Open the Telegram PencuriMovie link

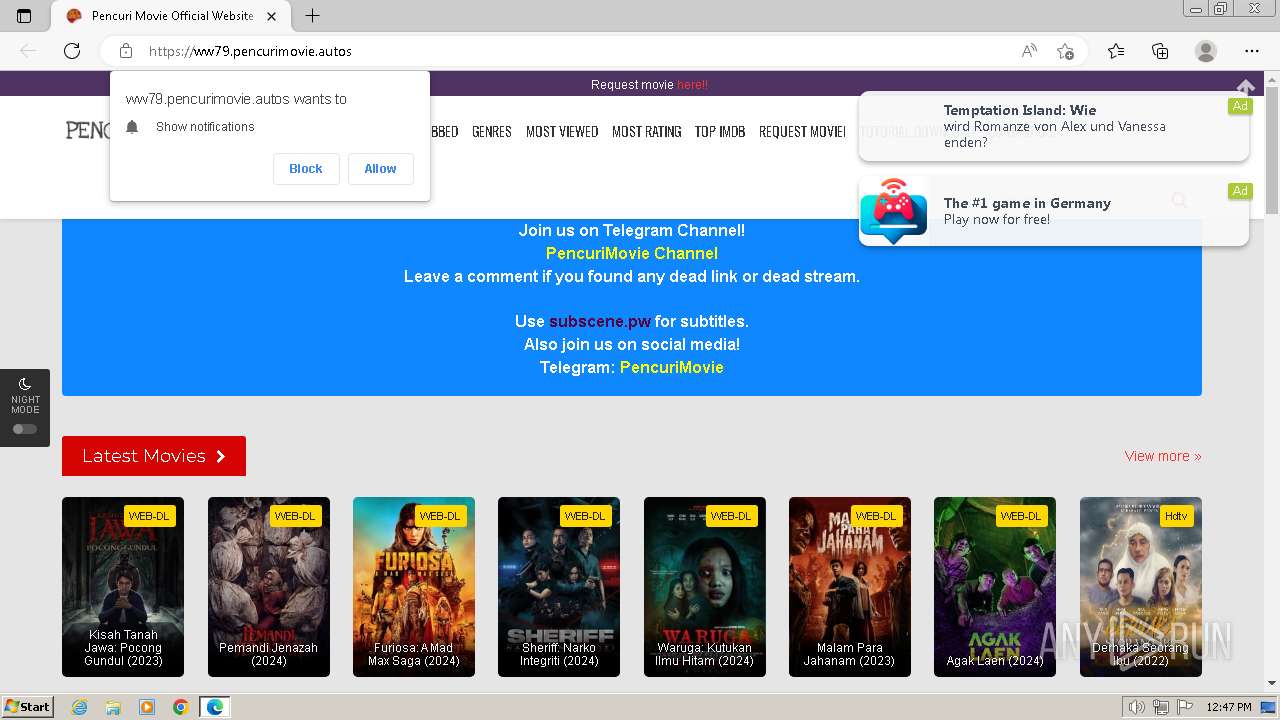pyautogui.click(x=672, y=368)
